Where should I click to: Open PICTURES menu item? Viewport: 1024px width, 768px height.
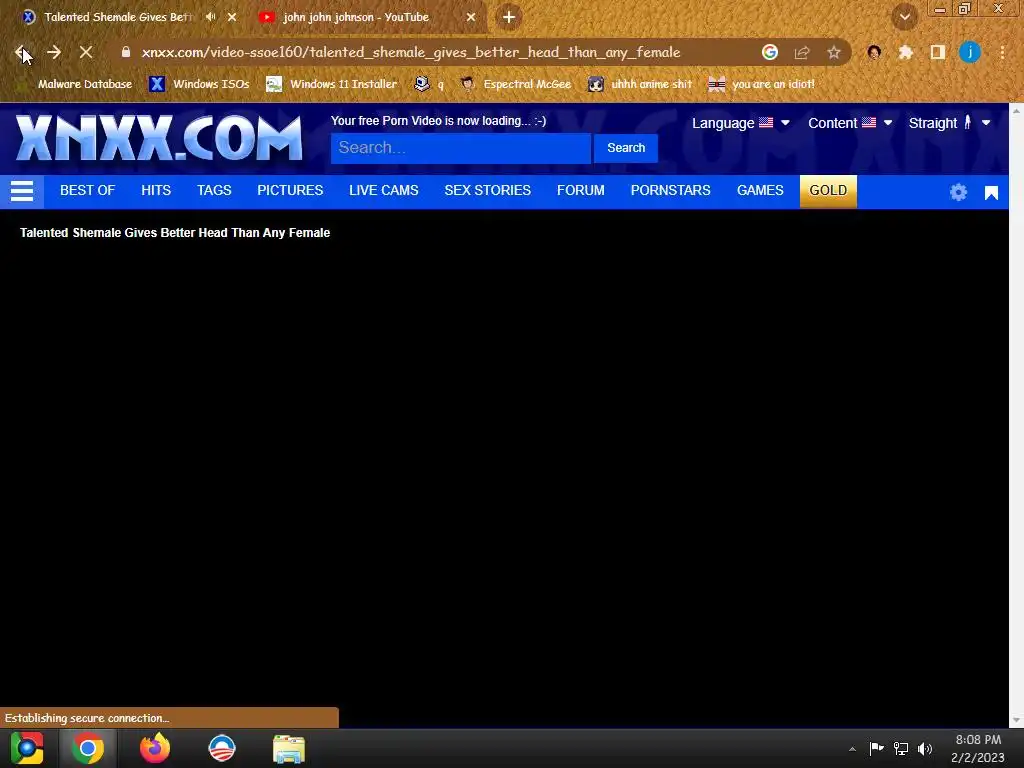coord(290,191)
